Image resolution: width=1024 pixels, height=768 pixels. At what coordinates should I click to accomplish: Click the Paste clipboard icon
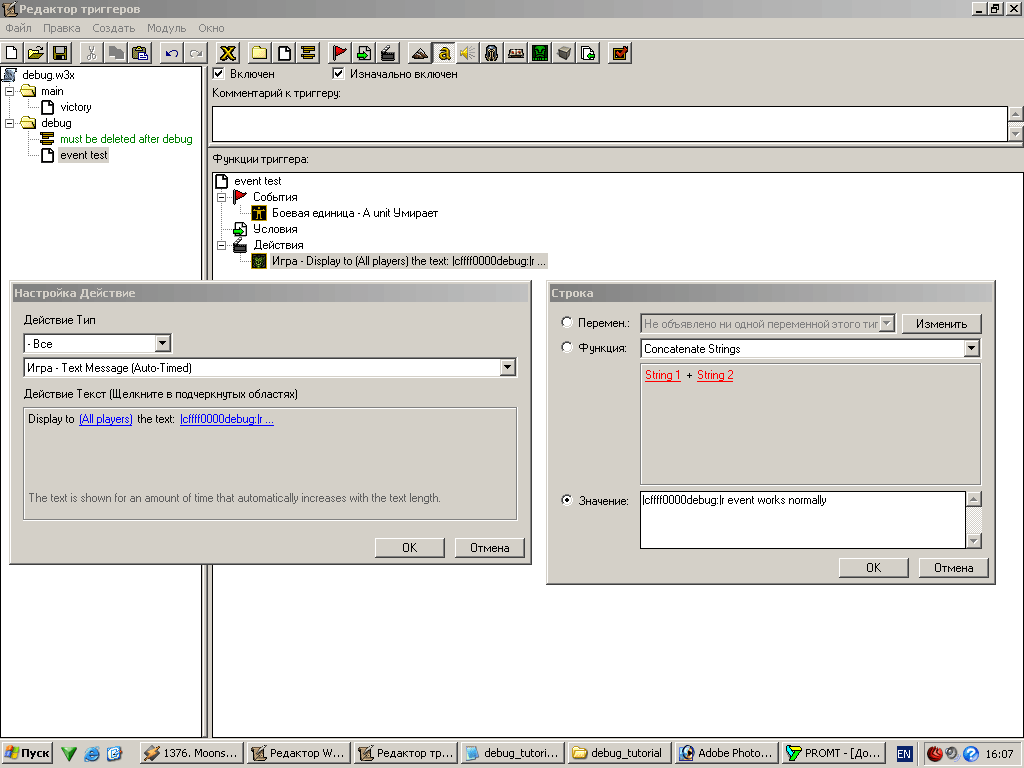pyautogui.click(x=140, y=53)
